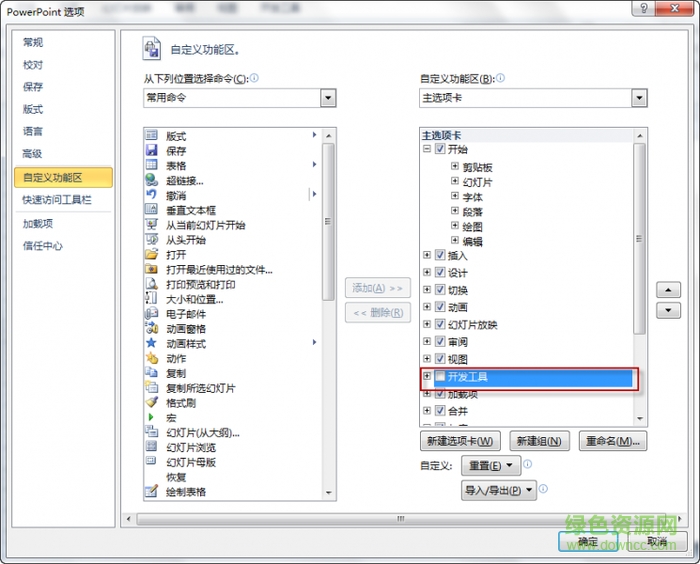Select the 打印预览和打印 icon
The width and height of the screenshot is (700, 564).
(152, 283)
